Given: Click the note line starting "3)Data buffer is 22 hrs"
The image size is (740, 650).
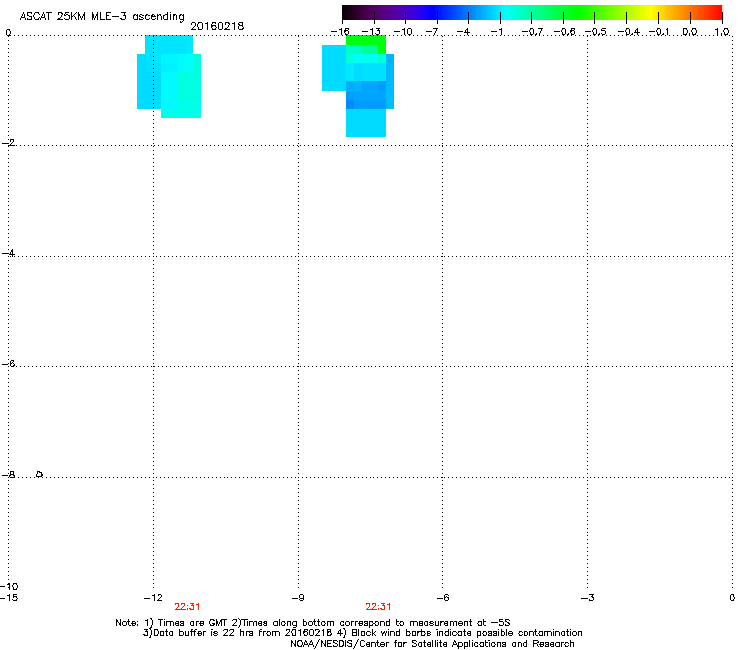Looking at the screenshot, I should coord(362,633).
